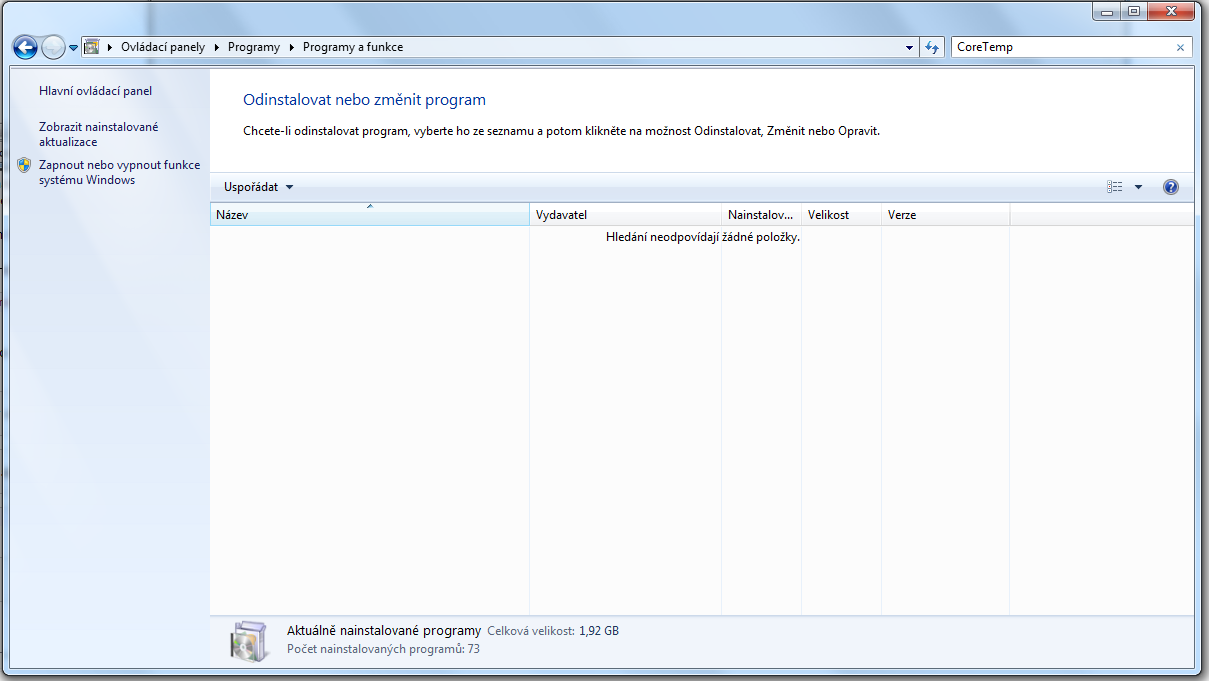Click the Aktuálně nainstalované programy text
The width and height of the screenshot is (1209, 681).
click(x=384, y=631)
